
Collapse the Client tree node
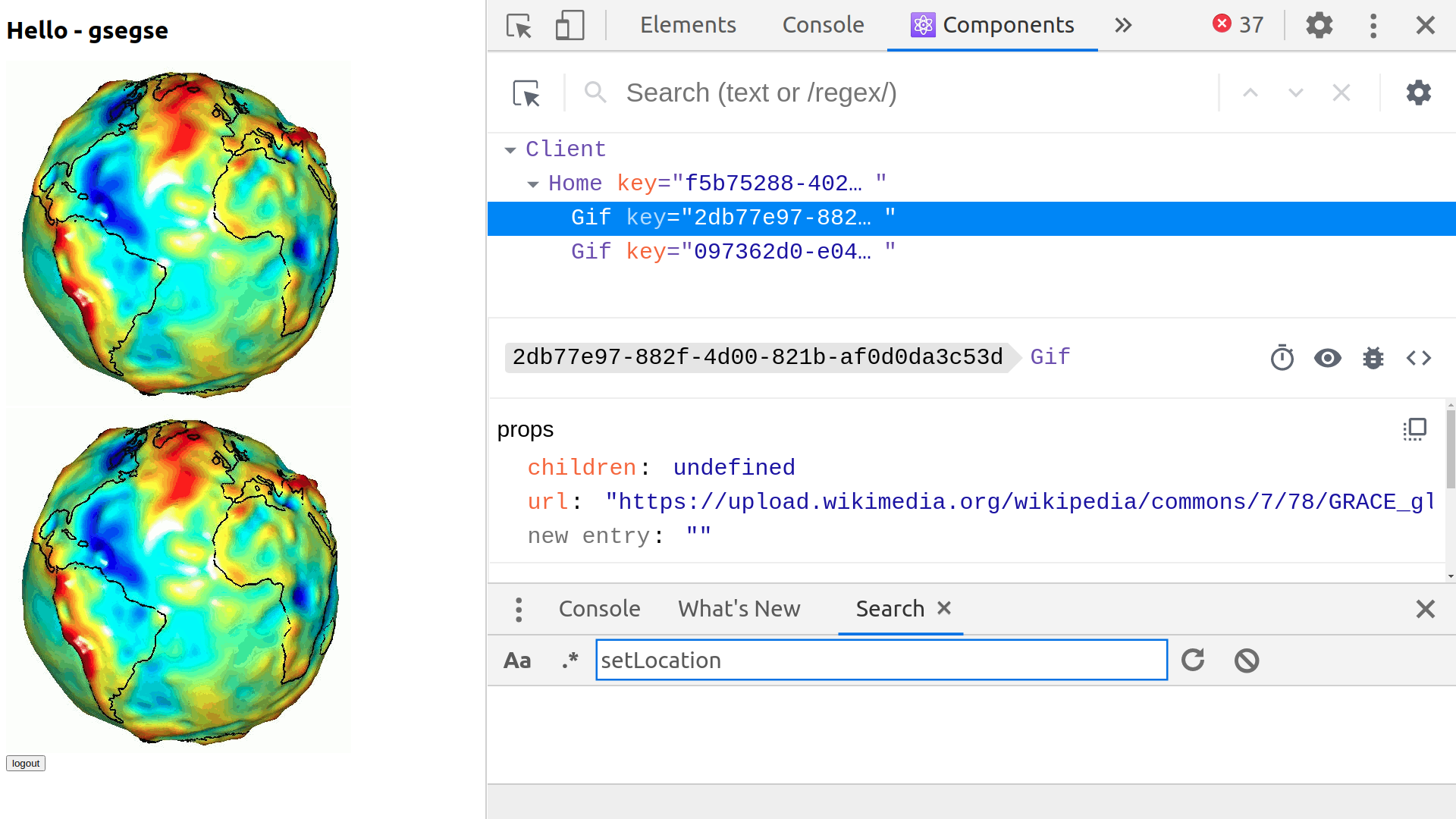(x=510, y=150)
